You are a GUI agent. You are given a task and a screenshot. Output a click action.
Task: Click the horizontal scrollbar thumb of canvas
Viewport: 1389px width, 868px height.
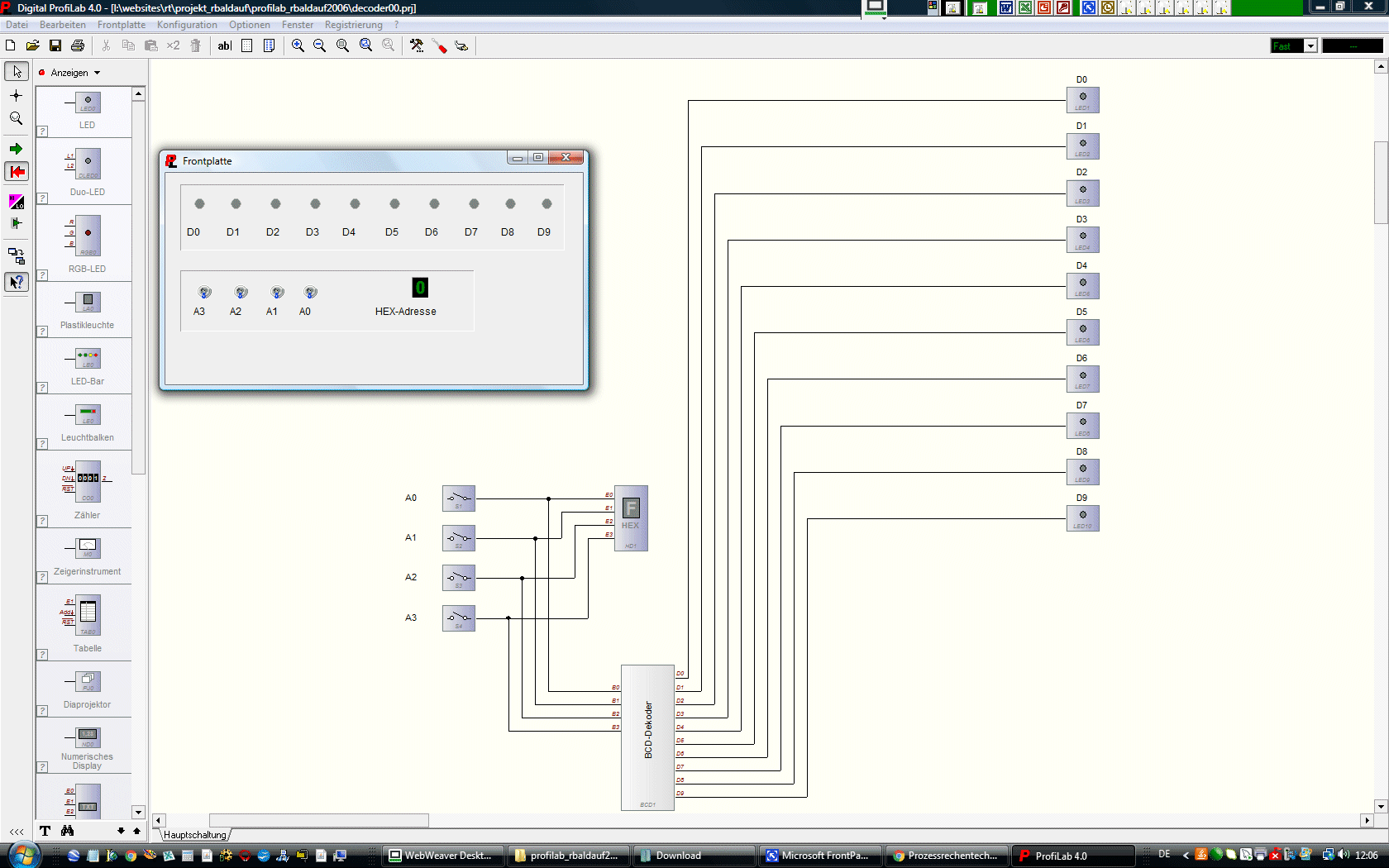coord(319,820)
